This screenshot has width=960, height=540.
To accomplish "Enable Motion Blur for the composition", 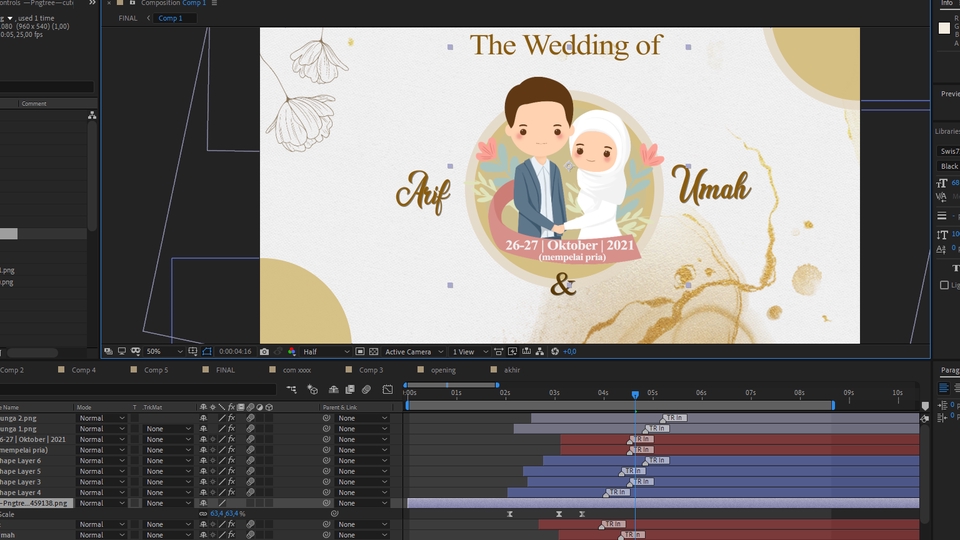I will click(x=366, y=389).
